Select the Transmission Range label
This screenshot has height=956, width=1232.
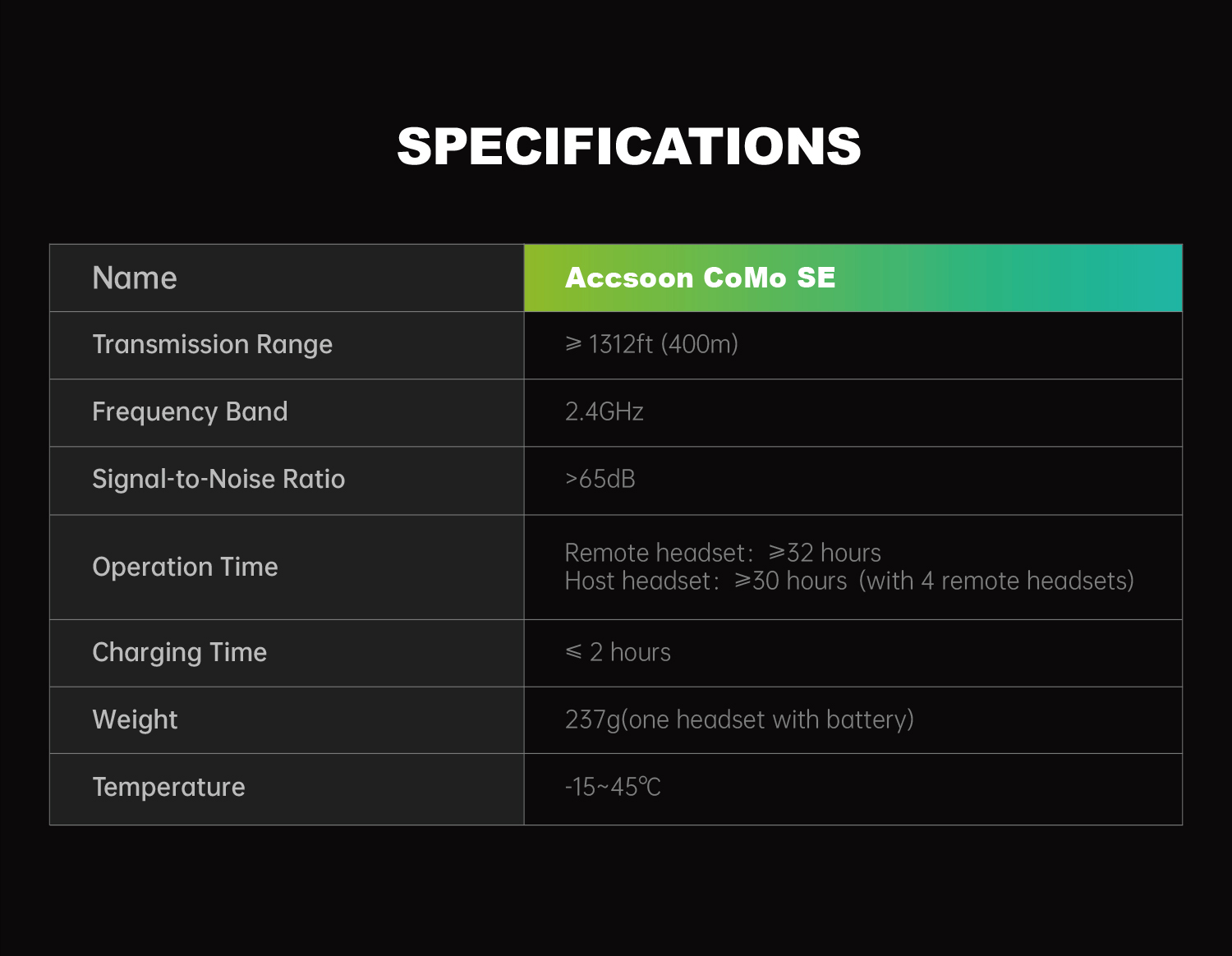[212, 344]
